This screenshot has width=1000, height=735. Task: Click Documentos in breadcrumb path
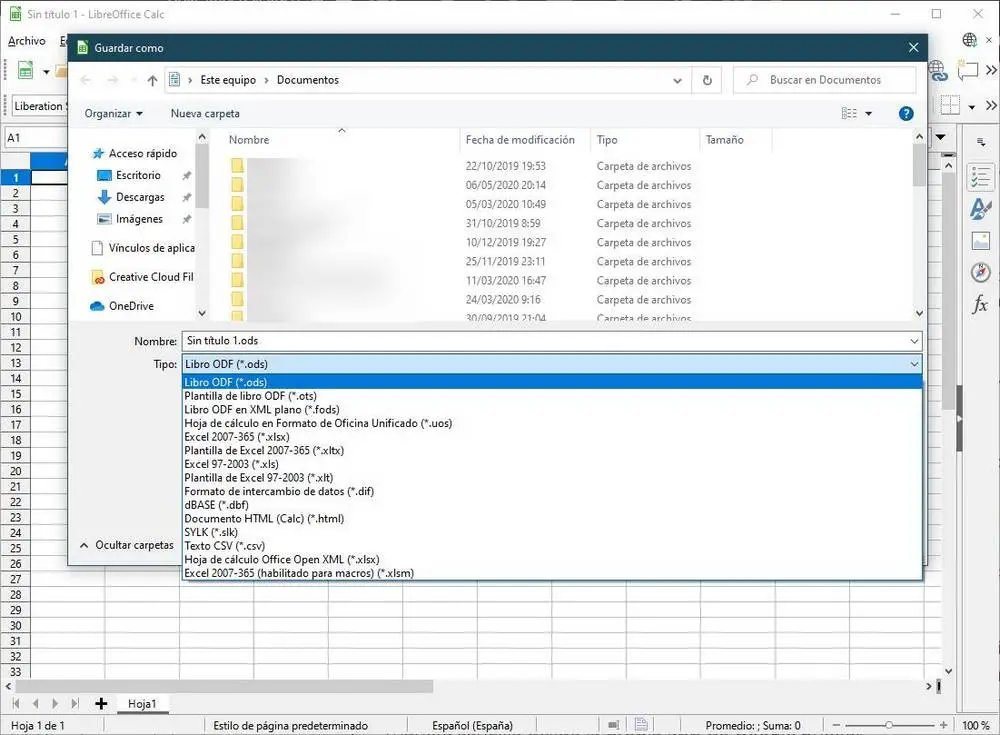point(307,80)
